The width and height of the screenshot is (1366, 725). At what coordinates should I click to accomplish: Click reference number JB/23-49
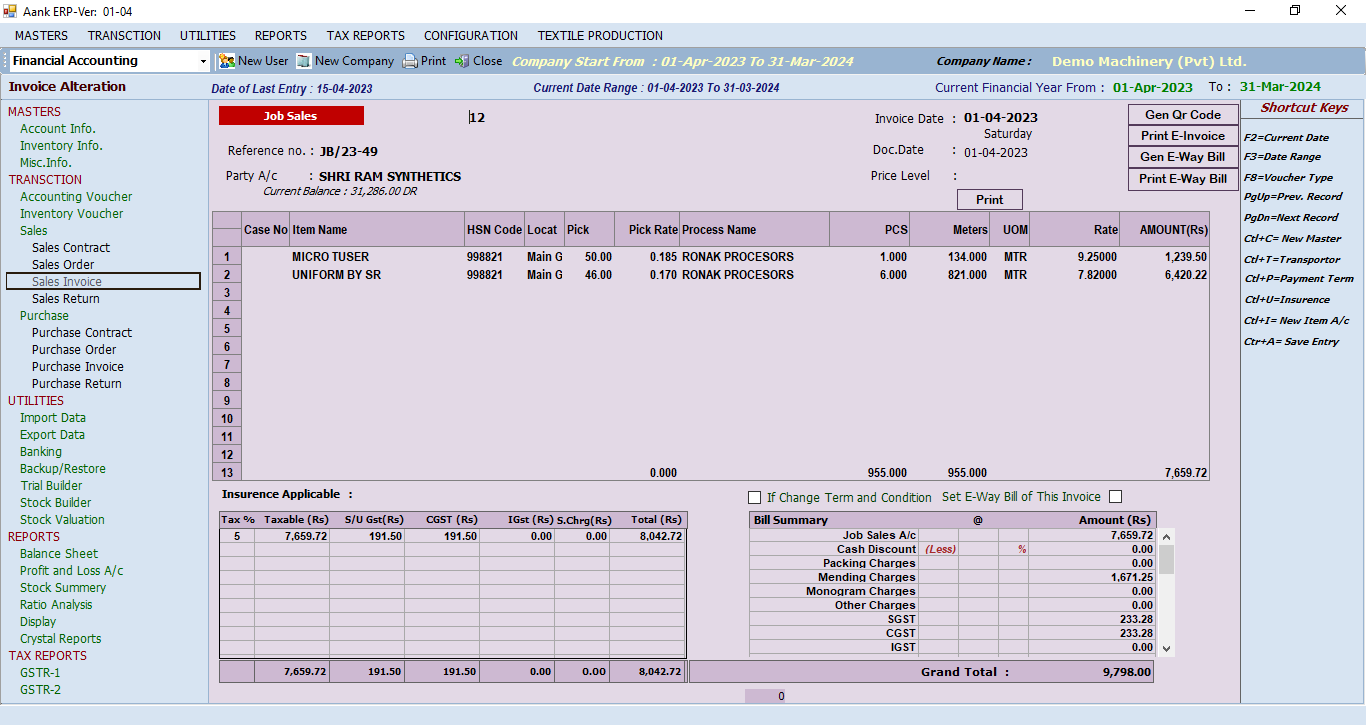click(x=349, y=152)
